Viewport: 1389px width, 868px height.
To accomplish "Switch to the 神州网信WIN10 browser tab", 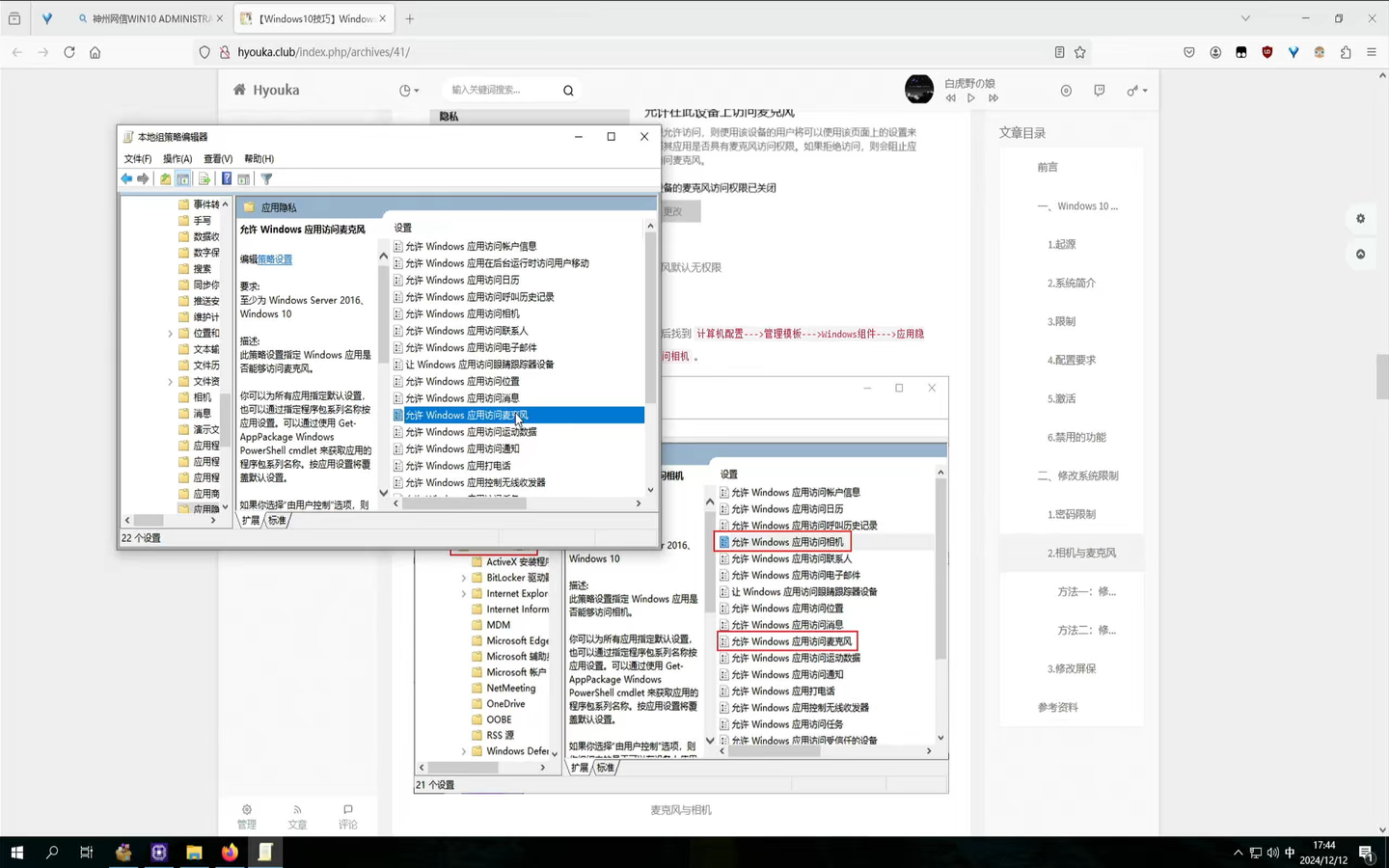I will point(150,18).
